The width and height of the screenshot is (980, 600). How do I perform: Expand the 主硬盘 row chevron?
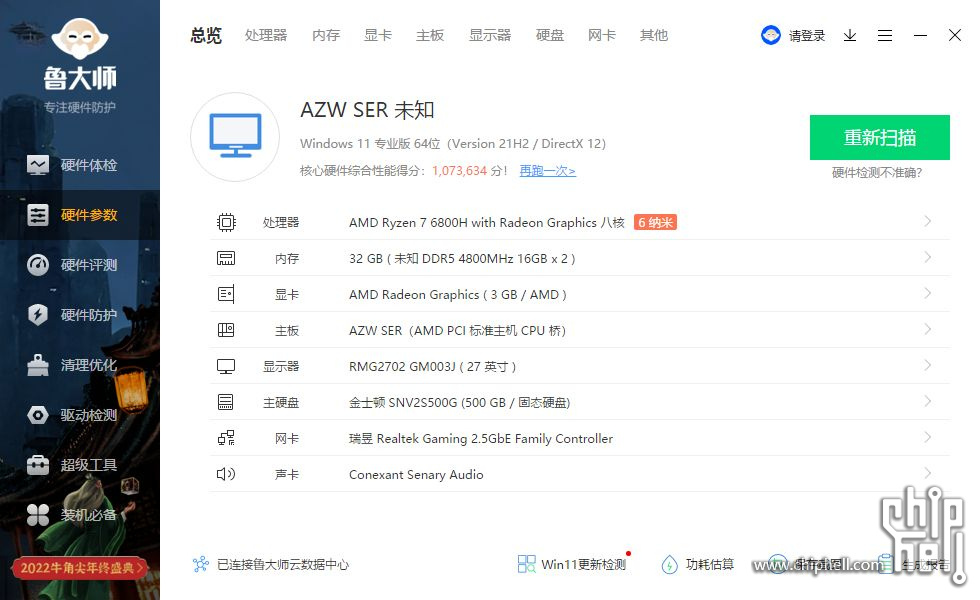pyautogui.click(x=928, y=401)
